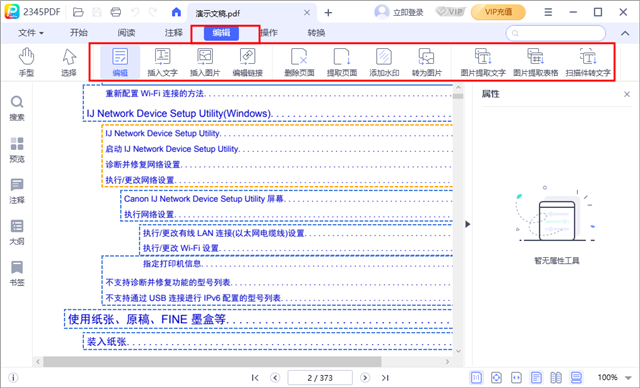
Task: Click 添加水印 add watermark icon
Action: pyautogui.click(x=384, y=62)
